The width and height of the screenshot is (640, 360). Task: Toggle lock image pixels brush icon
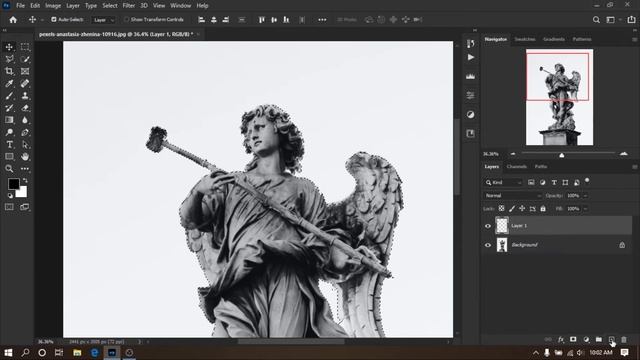512,209
